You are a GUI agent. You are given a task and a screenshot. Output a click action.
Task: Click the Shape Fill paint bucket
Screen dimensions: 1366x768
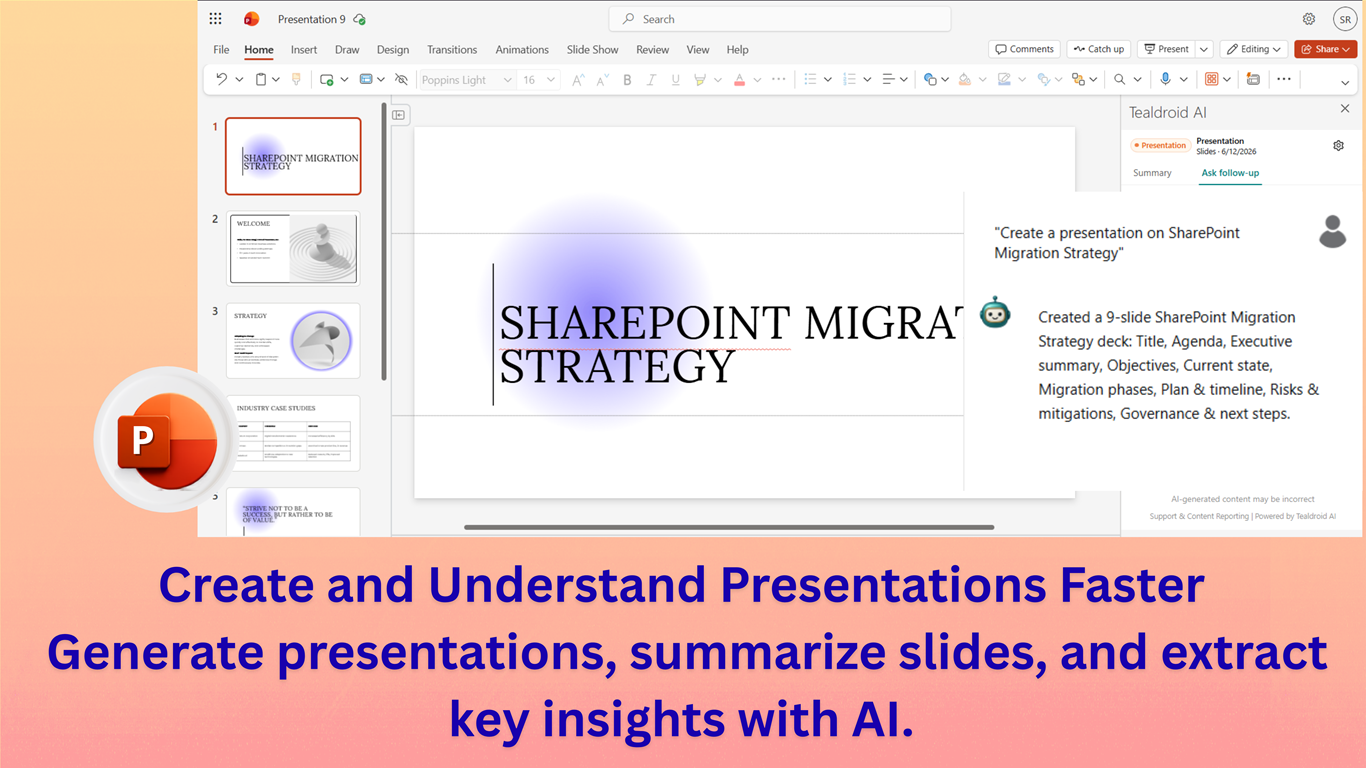pos(964,79)
